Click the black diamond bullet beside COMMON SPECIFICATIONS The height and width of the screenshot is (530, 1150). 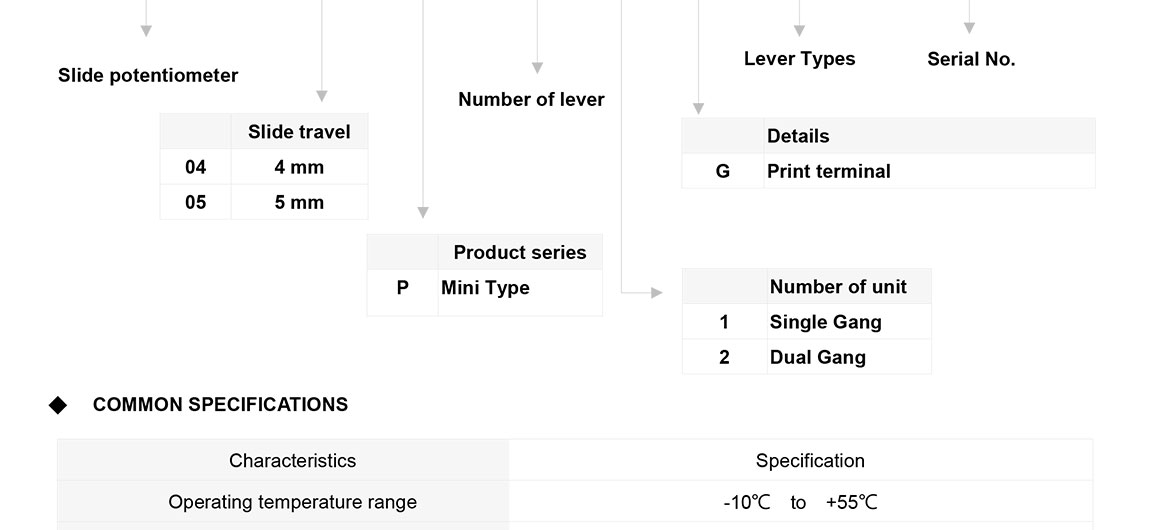pyautogui.click(x=58, y=405)
